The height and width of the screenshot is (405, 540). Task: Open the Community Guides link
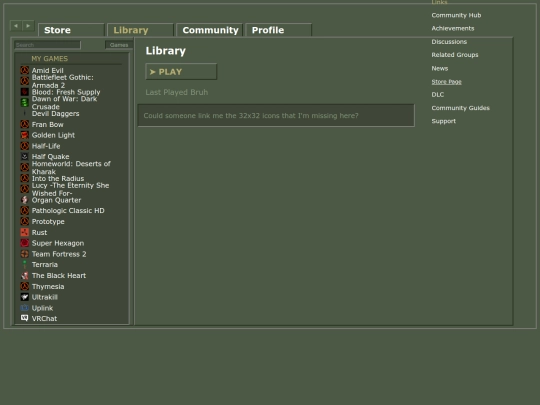pos(460,108)
